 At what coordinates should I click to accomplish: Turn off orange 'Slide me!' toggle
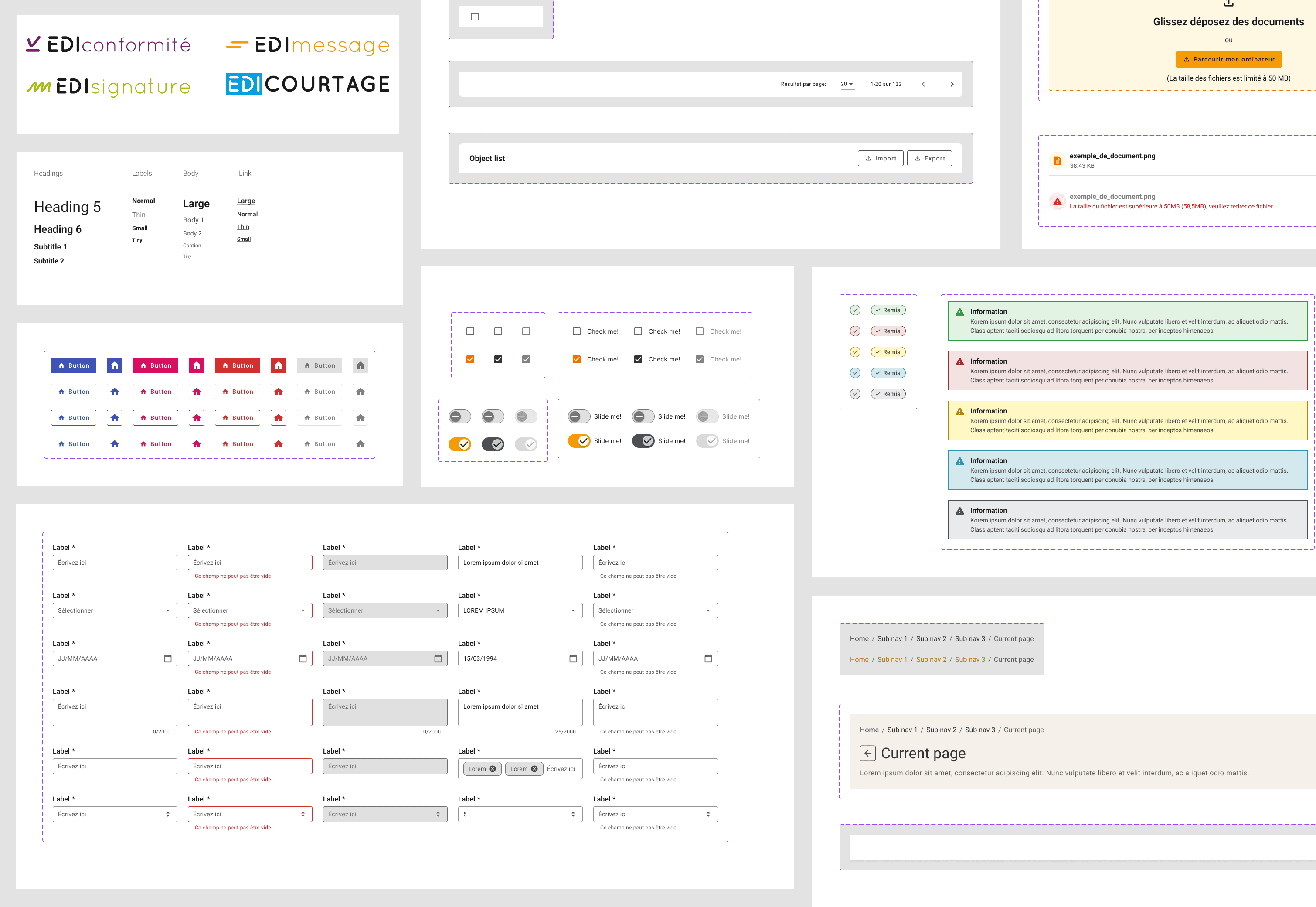coord(579,441)
